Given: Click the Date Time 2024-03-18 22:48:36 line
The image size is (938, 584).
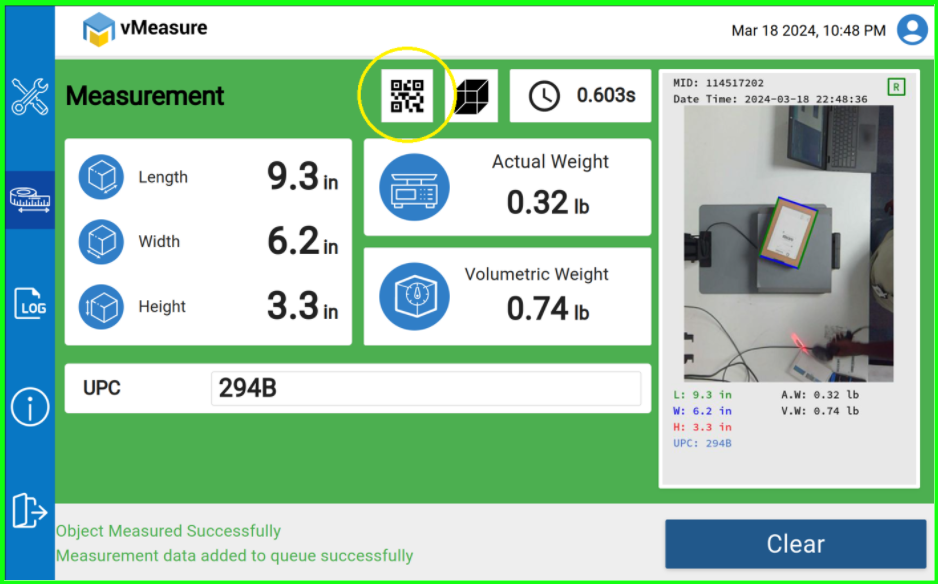Looking at the screenshot, I should [x=770, y=99].
